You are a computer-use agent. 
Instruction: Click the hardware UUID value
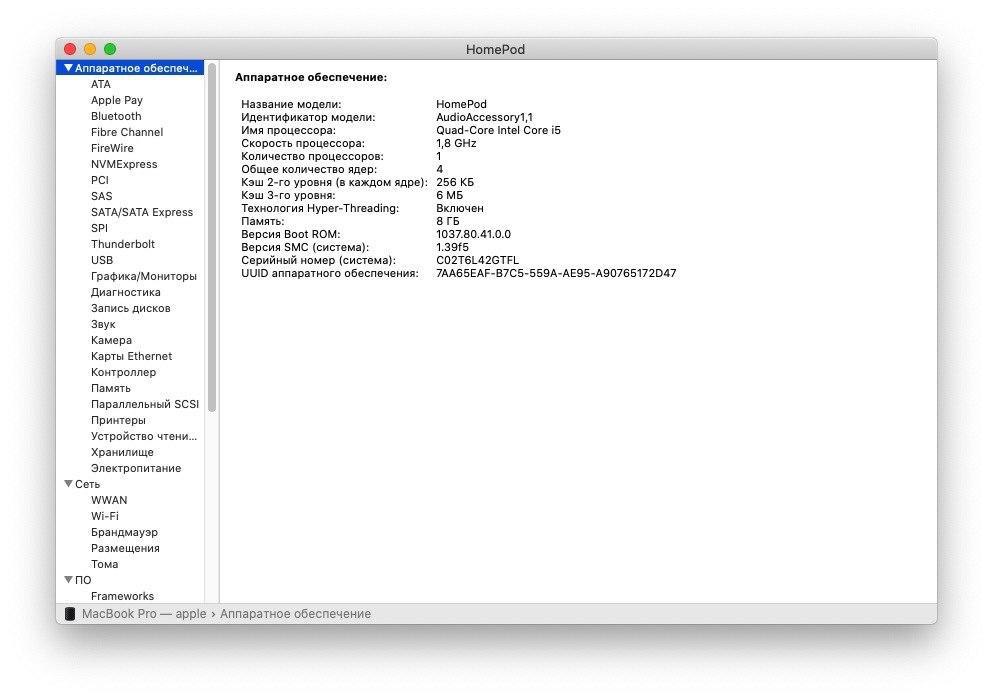(556, 273)
